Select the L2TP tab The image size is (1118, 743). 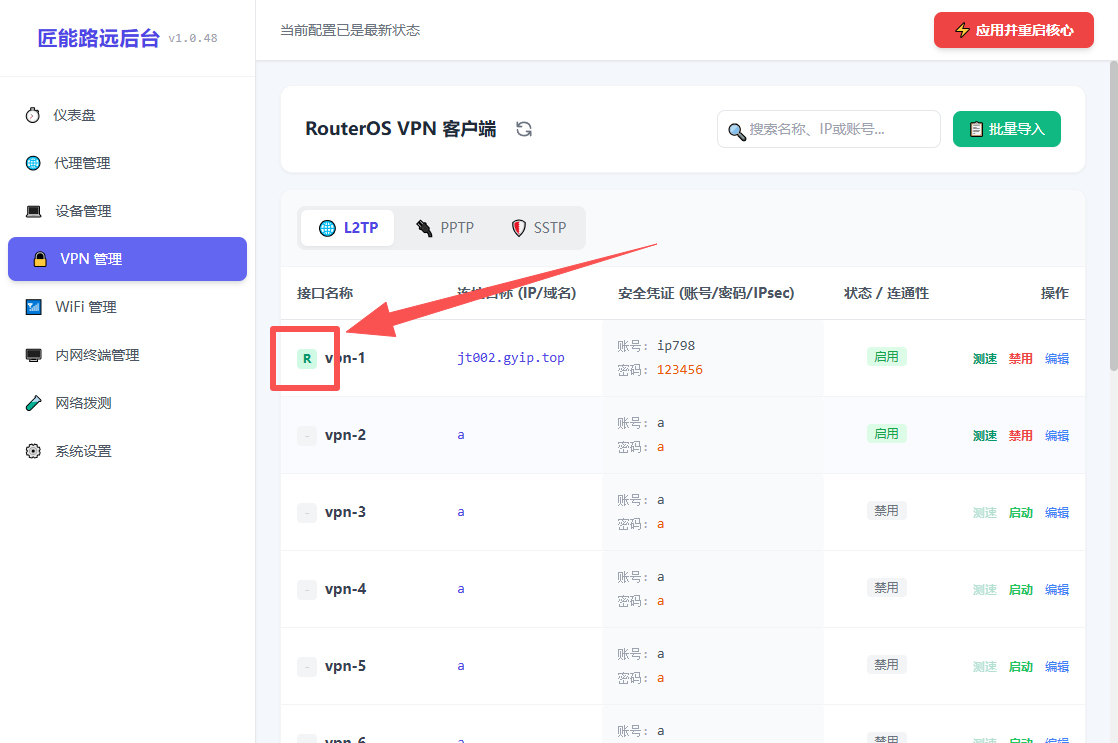coord(347,227)
